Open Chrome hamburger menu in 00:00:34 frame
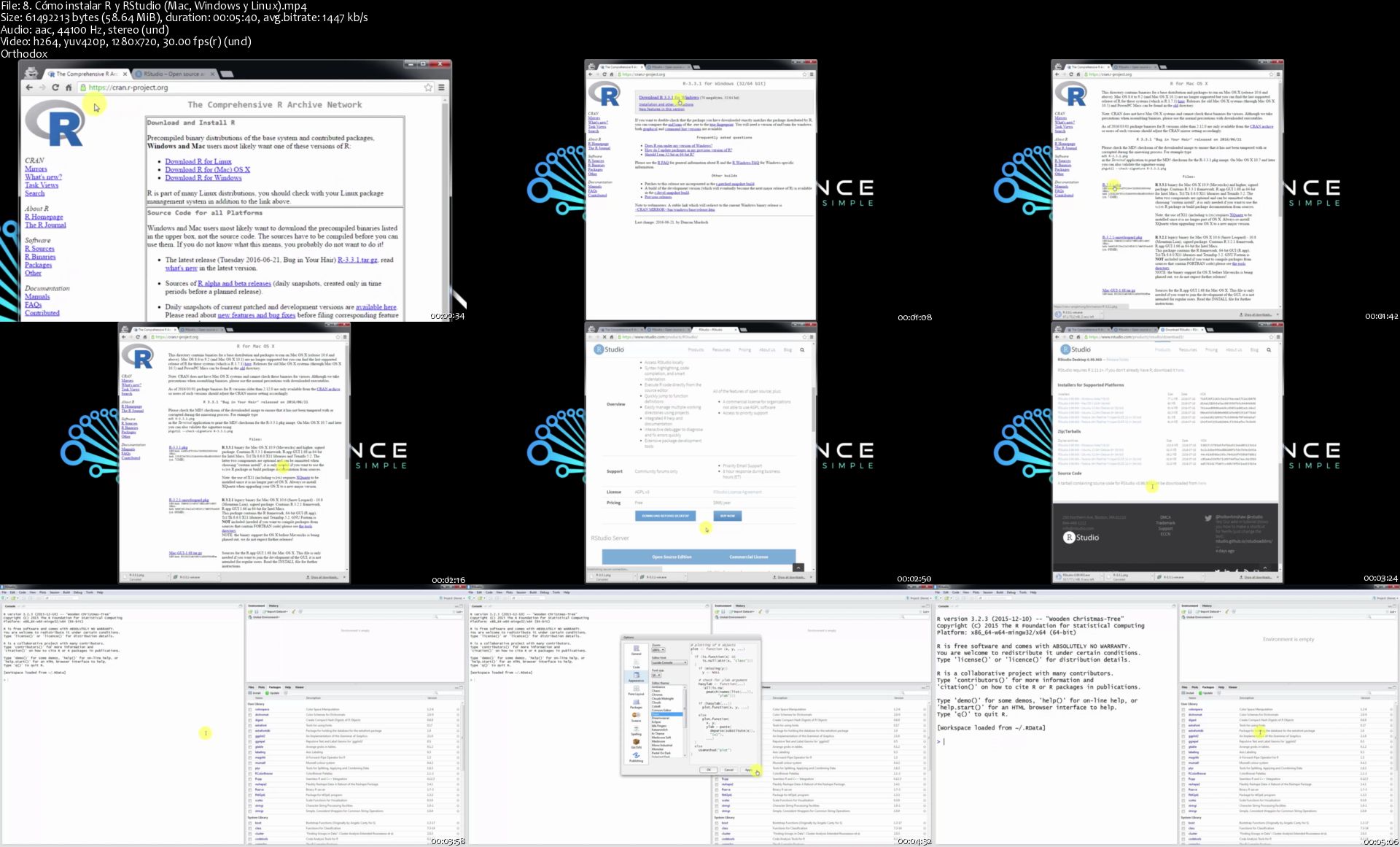Image resolution: width=1400 pixels, height=847 pixels. coord(441,88)
